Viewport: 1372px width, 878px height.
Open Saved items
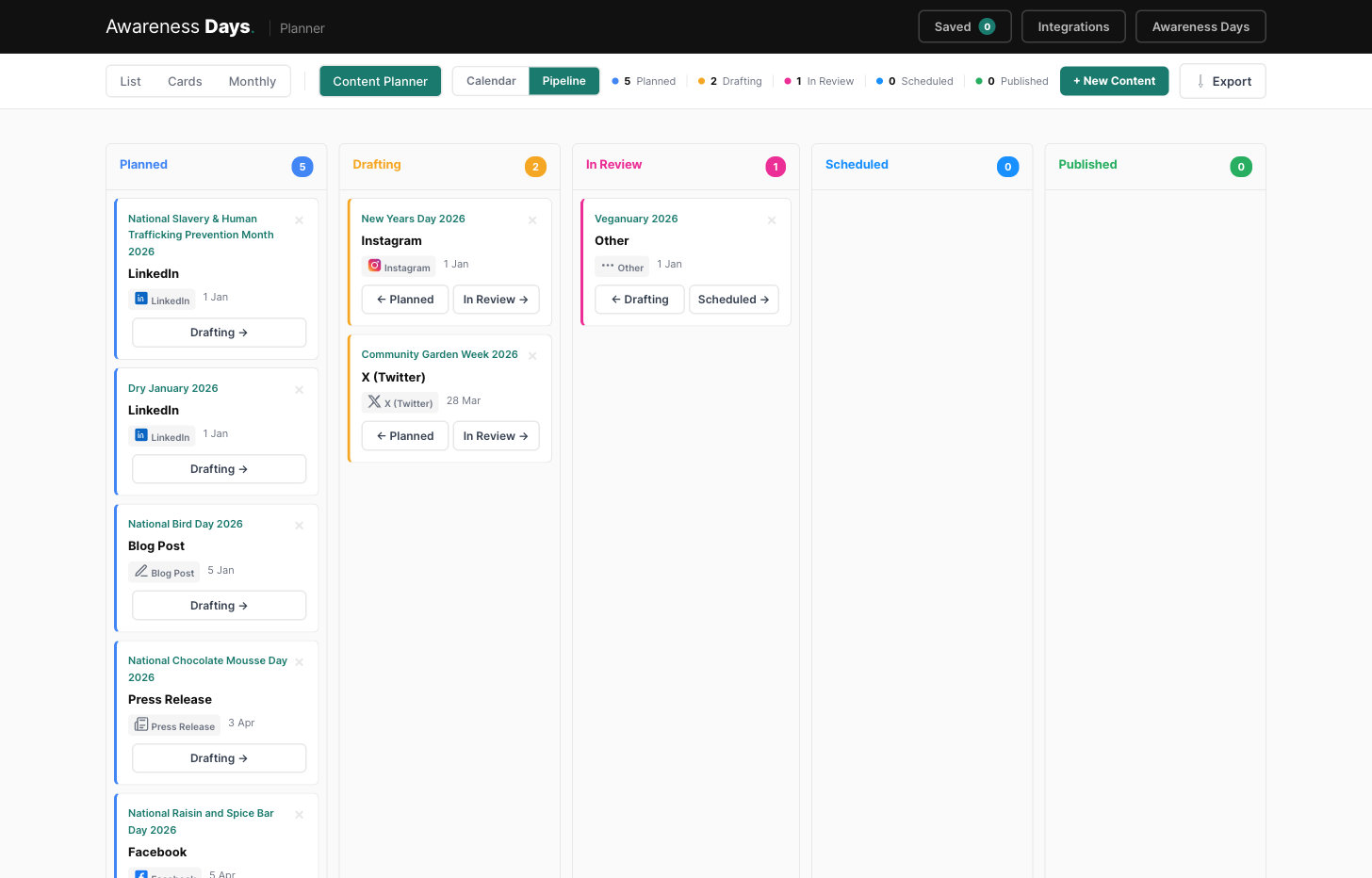tap(965, 26)
